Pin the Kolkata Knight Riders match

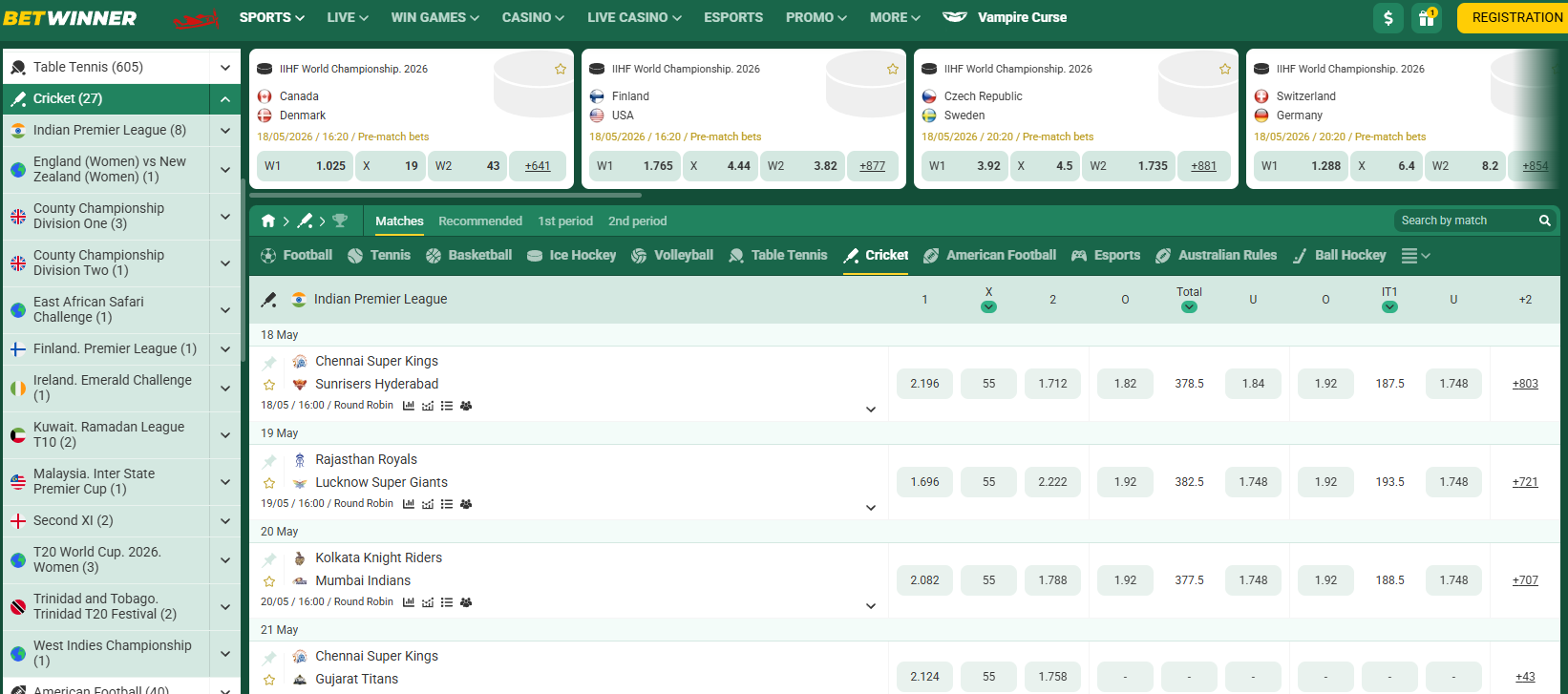269,559
